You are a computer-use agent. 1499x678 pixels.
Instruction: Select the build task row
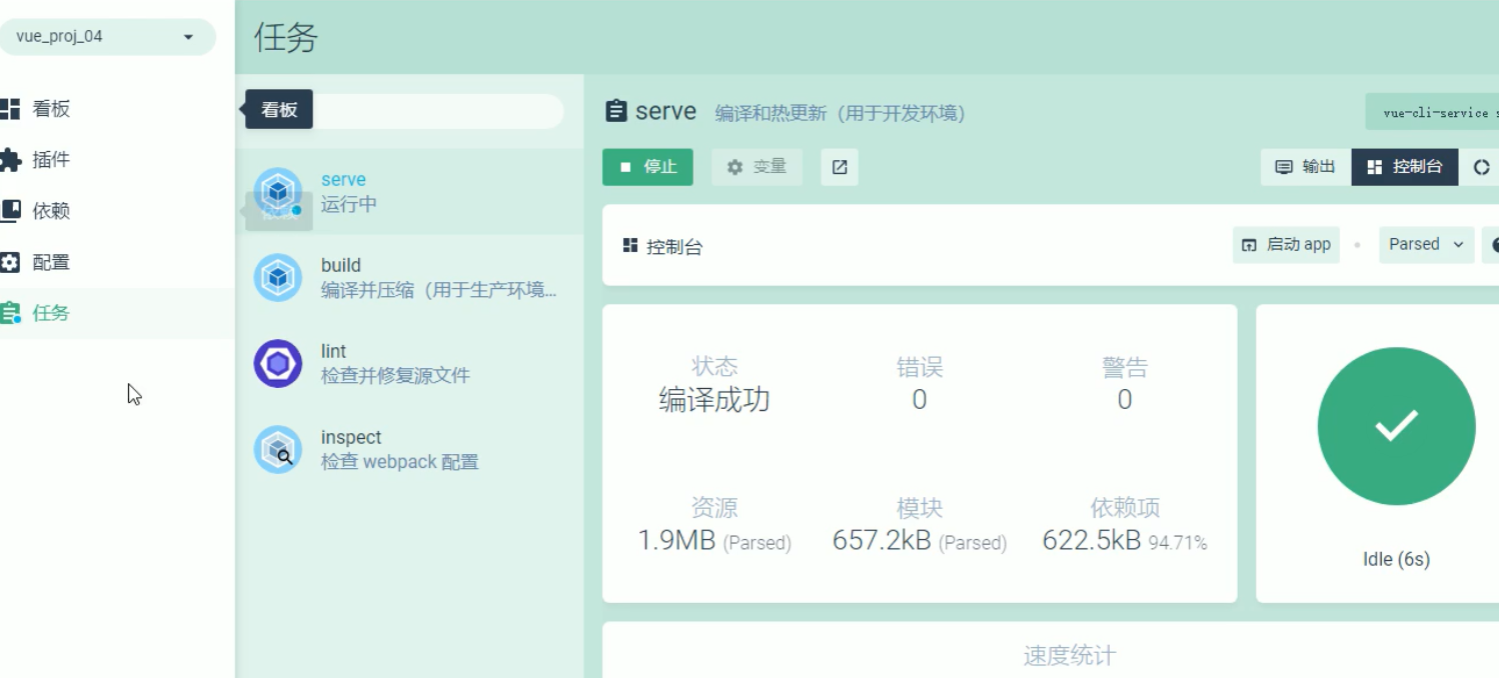[409, 278]
